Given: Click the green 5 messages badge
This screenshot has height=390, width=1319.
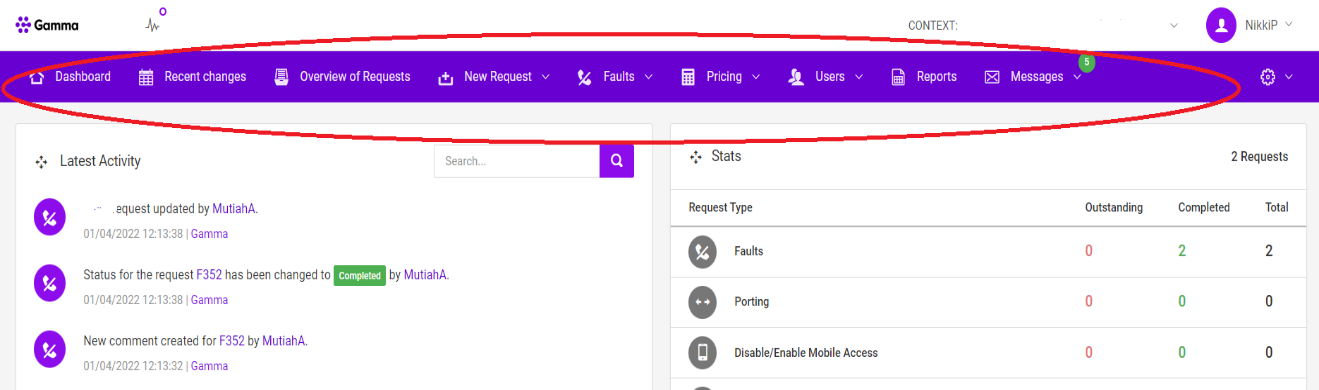Looking at the screenshot, I should (x=1087, y=62).
